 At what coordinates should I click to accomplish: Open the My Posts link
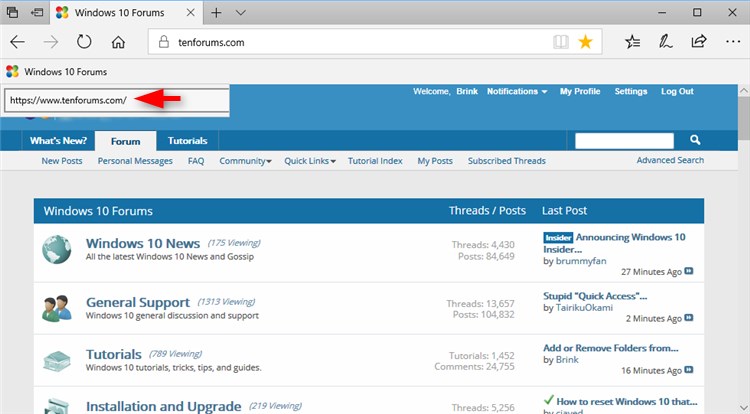coord(435,161)
